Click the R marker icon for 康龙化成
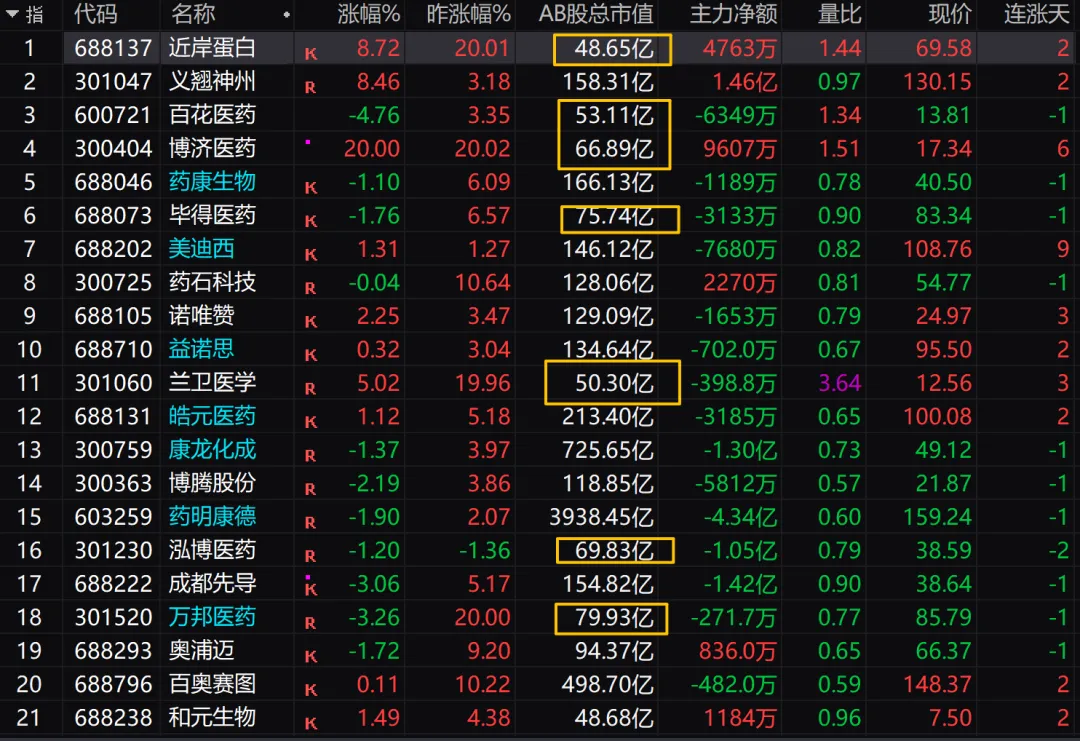Screen dimensions: 1080x741 pos(311,456)
